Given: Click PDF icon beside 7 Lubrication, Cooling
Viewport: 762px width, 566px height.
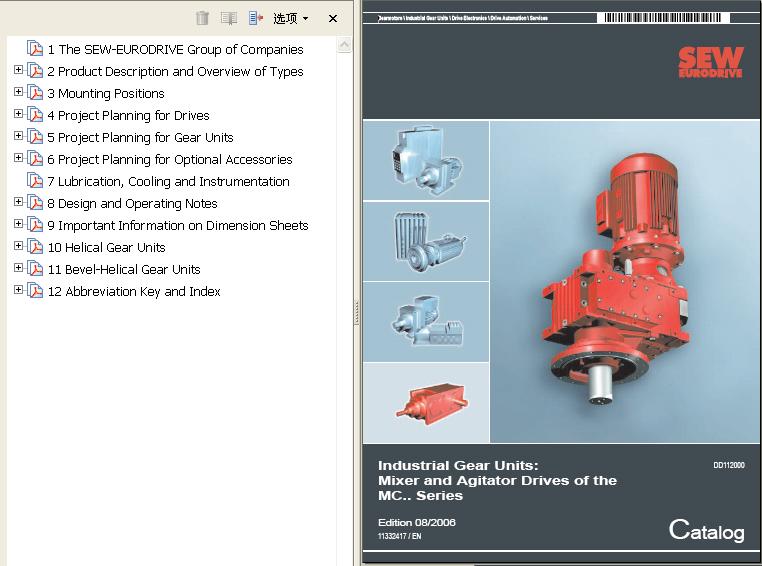Looking at the screenshot, I should (x=35, y=181).
